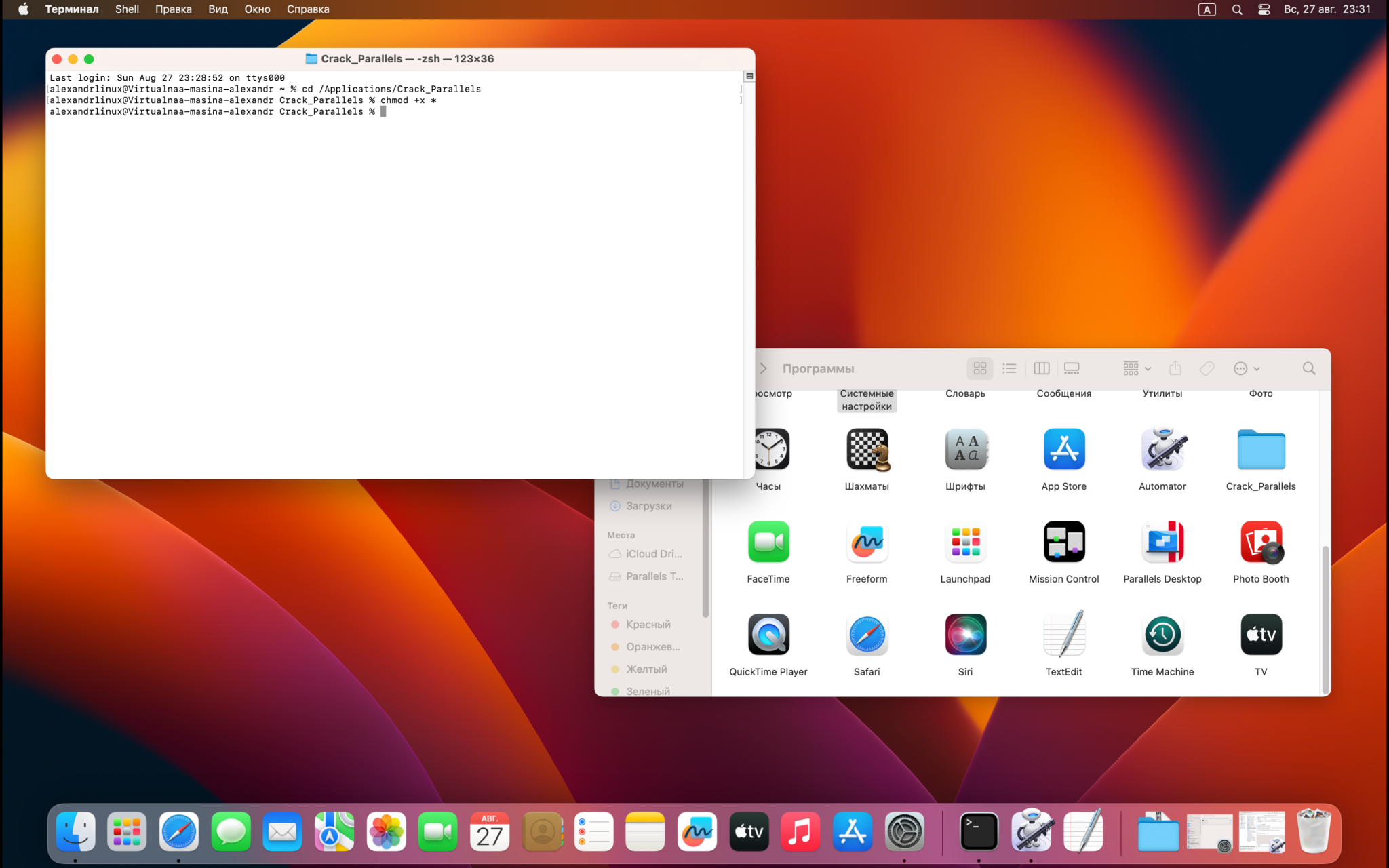Click the Finder tags button
Screen dimensions: 1389x868
(1207, 368)
